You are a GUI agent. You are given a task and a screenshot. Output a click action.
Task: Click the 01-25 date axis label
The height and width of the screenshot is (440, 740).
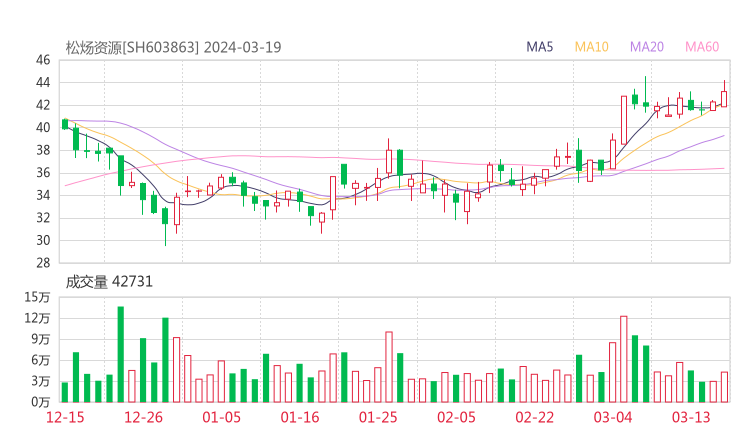(378, 417)
